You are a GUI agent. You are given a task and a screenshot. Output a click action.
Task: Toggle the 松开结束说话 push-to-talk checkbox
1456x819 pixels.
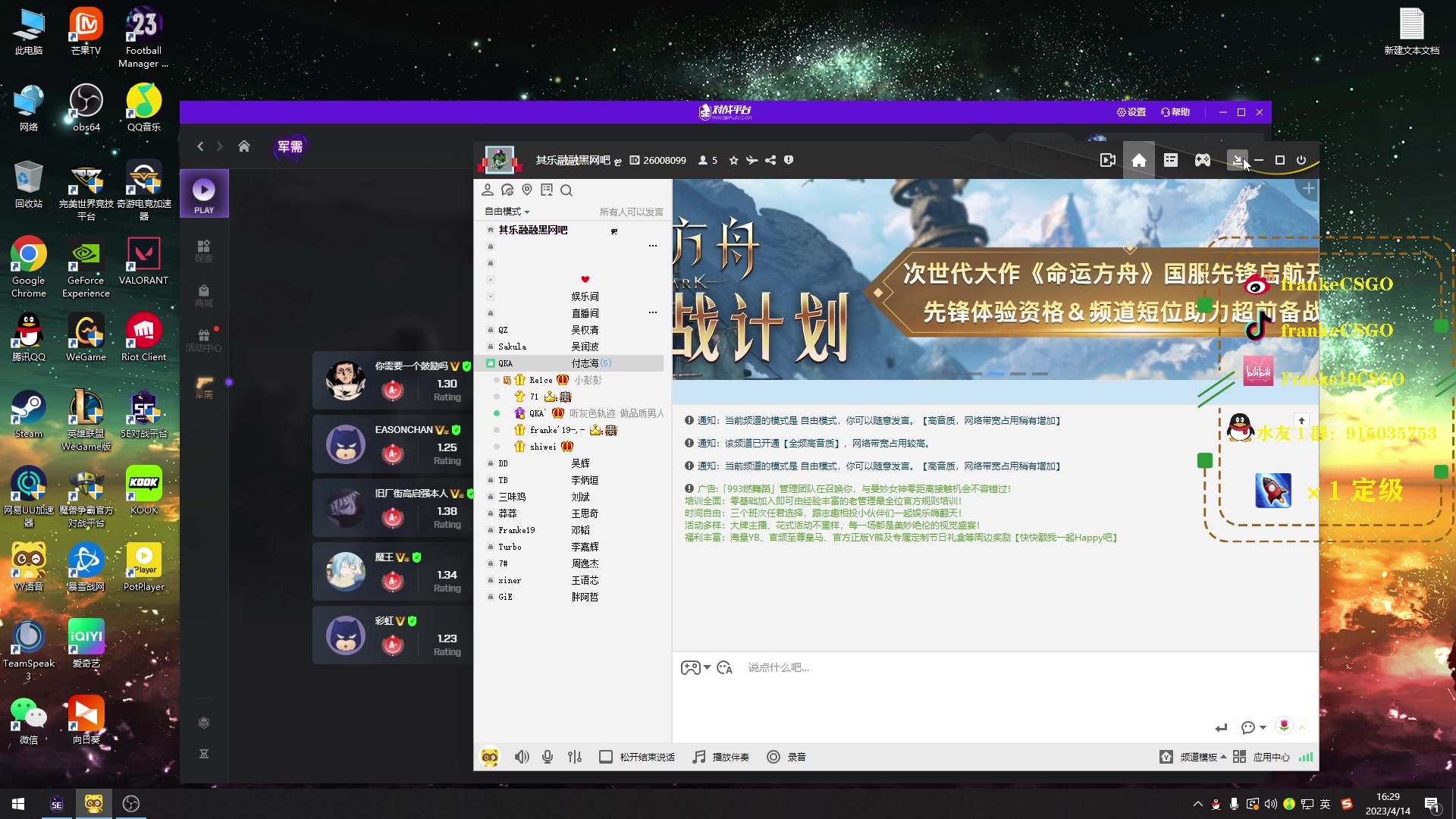pos(606,757)
